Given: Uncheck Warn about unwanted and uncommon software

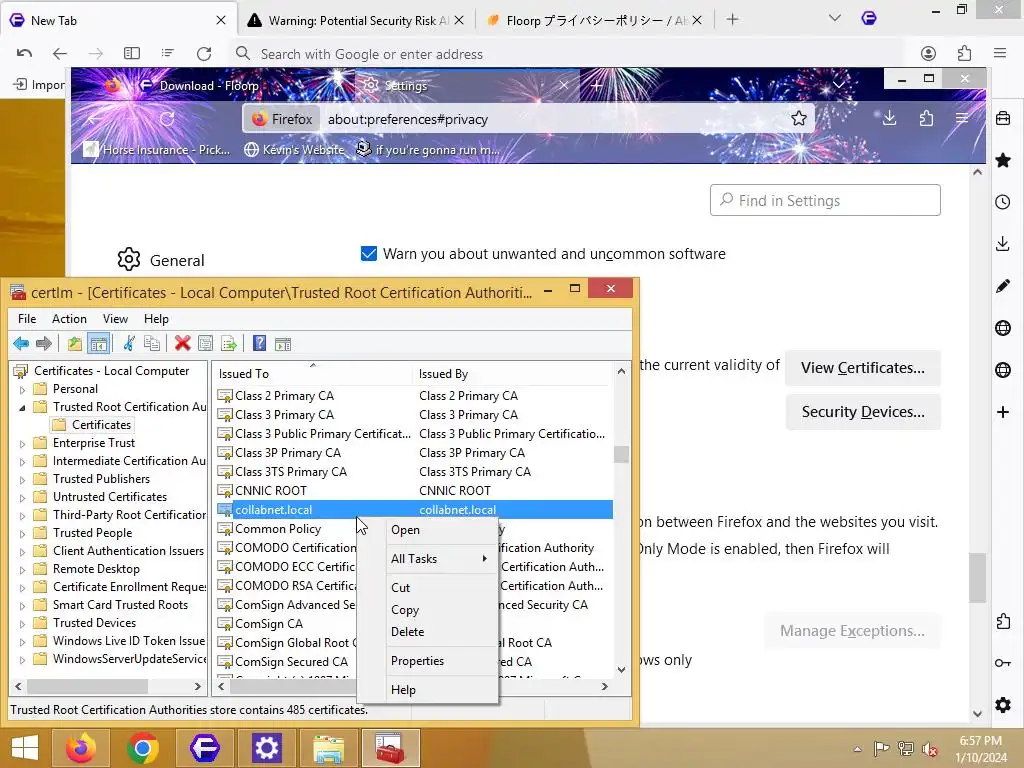Looking at the screenshot, I should point(369,253).
